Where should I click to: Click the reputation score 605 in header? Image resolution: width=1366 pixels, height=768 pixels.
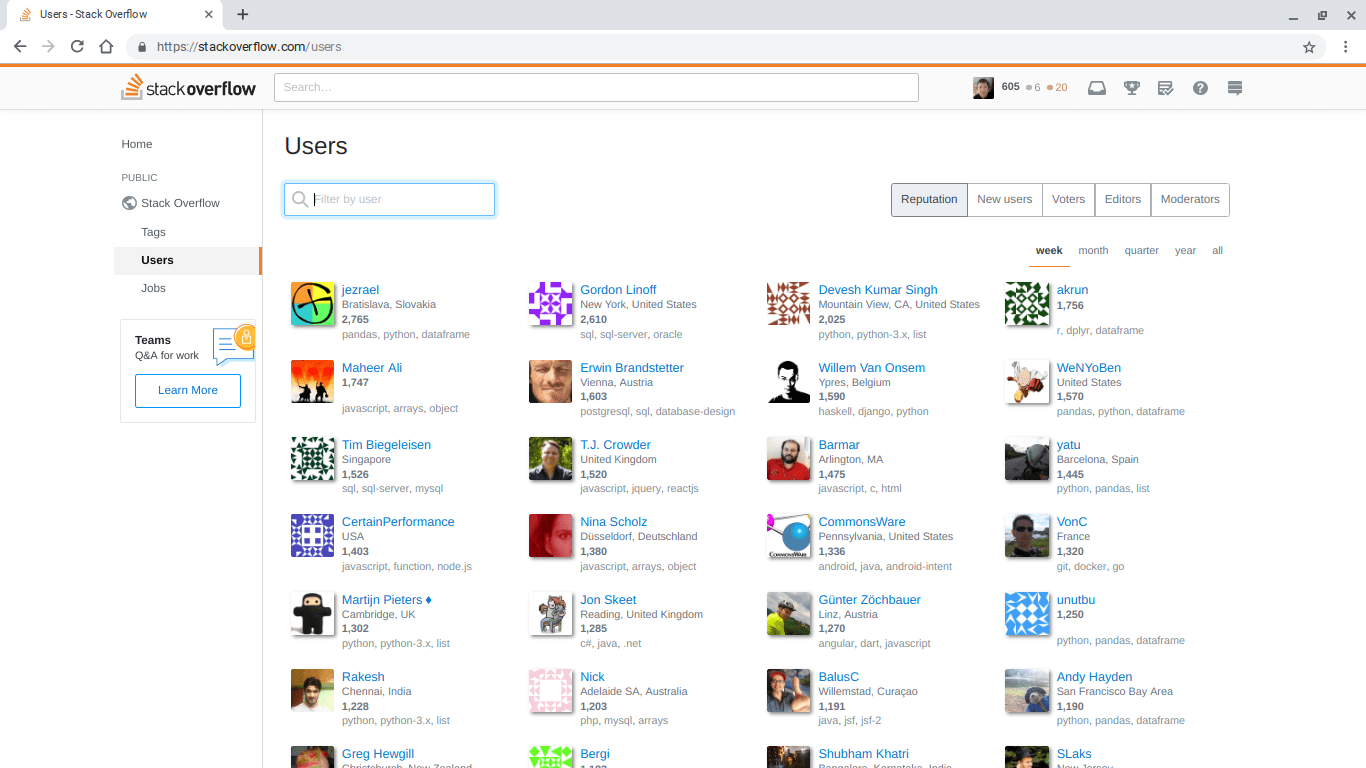(x=1010, y=87)
